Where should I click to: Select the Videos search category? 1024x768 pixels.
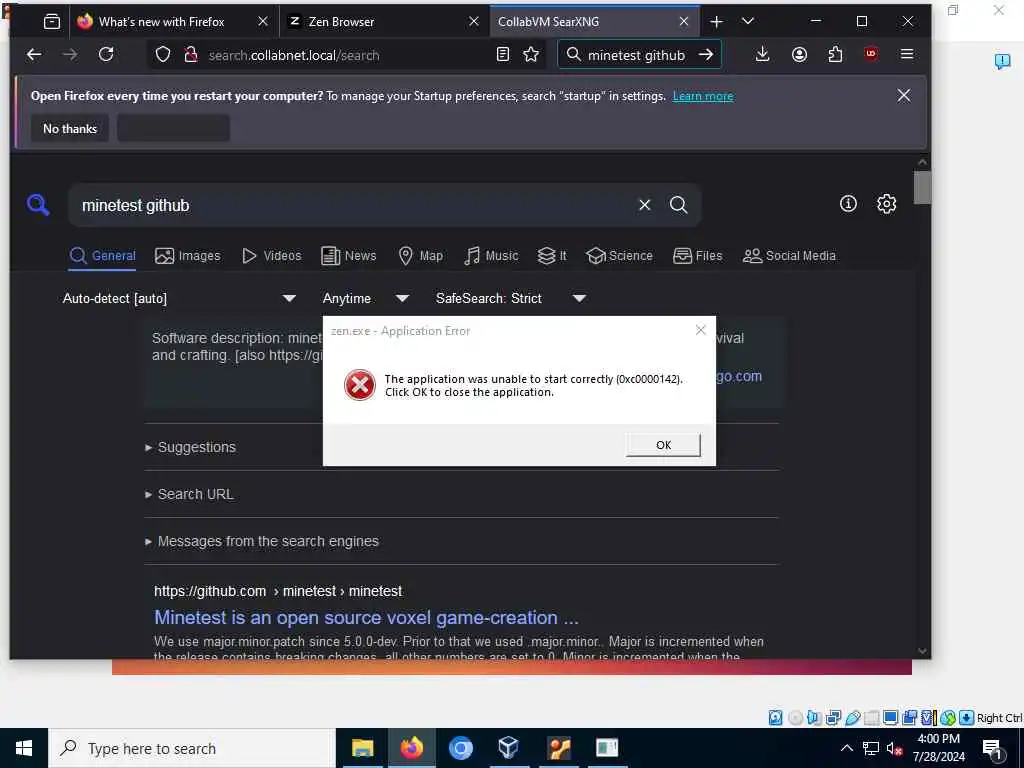[272, 256]
